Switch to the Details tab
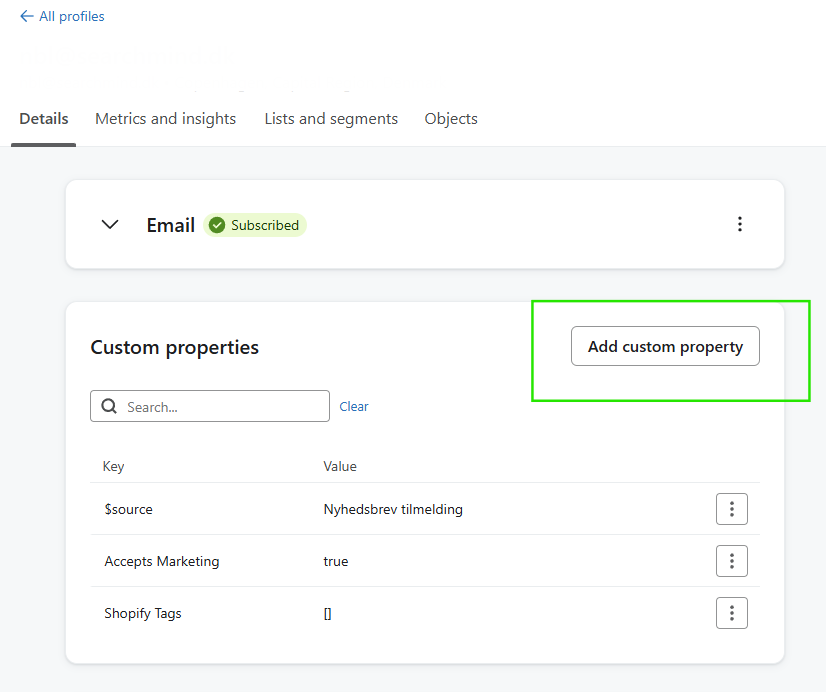The height and width of the screenshot is (692, 826). pyautogui.click(x=44, y=119)
